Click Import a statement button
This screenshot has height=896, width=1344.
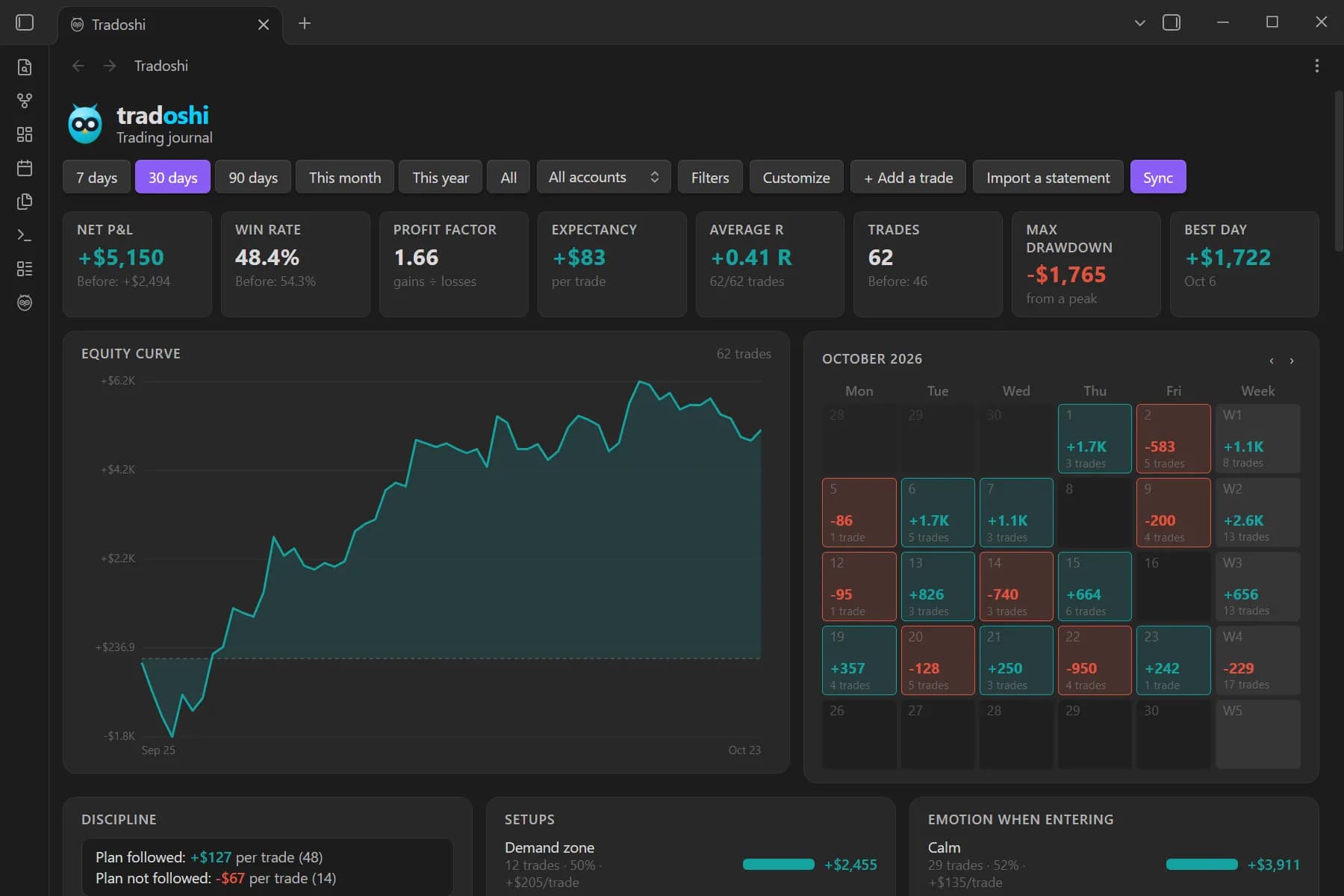(1048, 177)
